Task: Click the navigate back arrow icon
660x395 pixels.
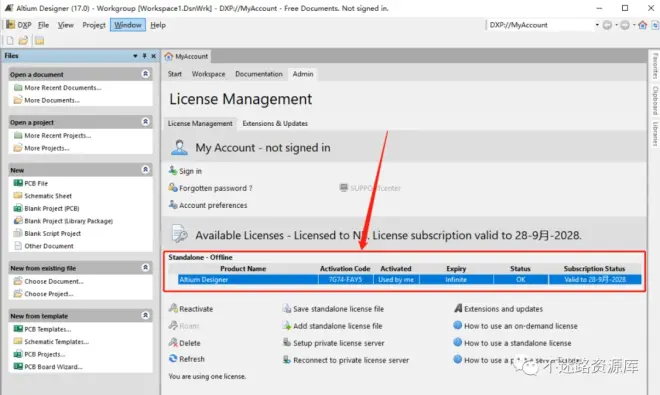Action: point(607,25)
